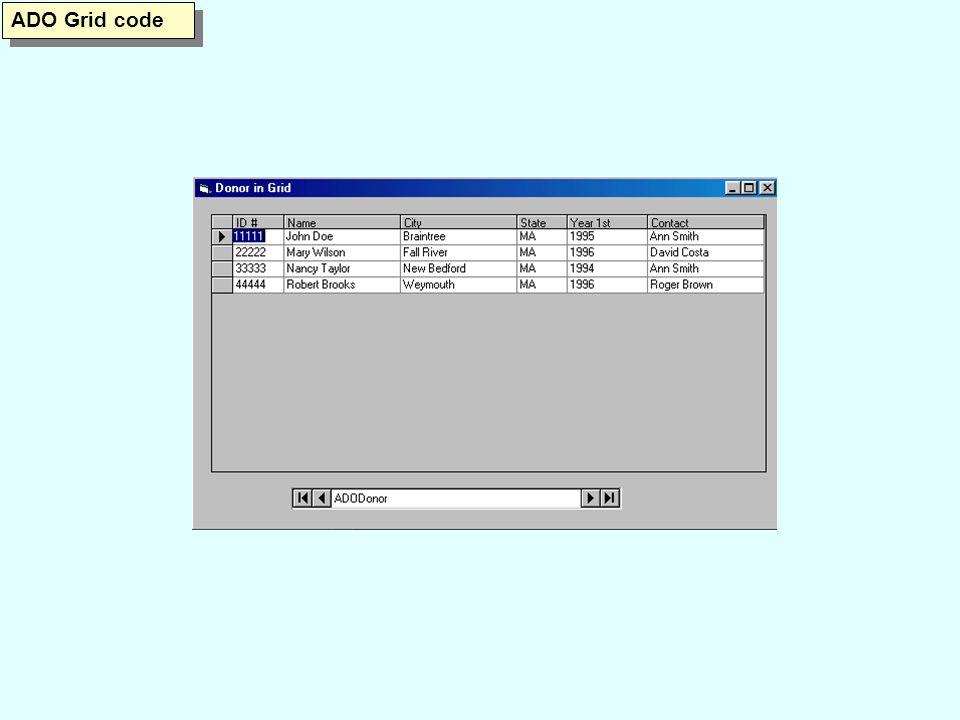Image resolution: width=960 pixels, height=720 pixels.
Task: Select the 33333 ID cell
Action: point(258,269)
